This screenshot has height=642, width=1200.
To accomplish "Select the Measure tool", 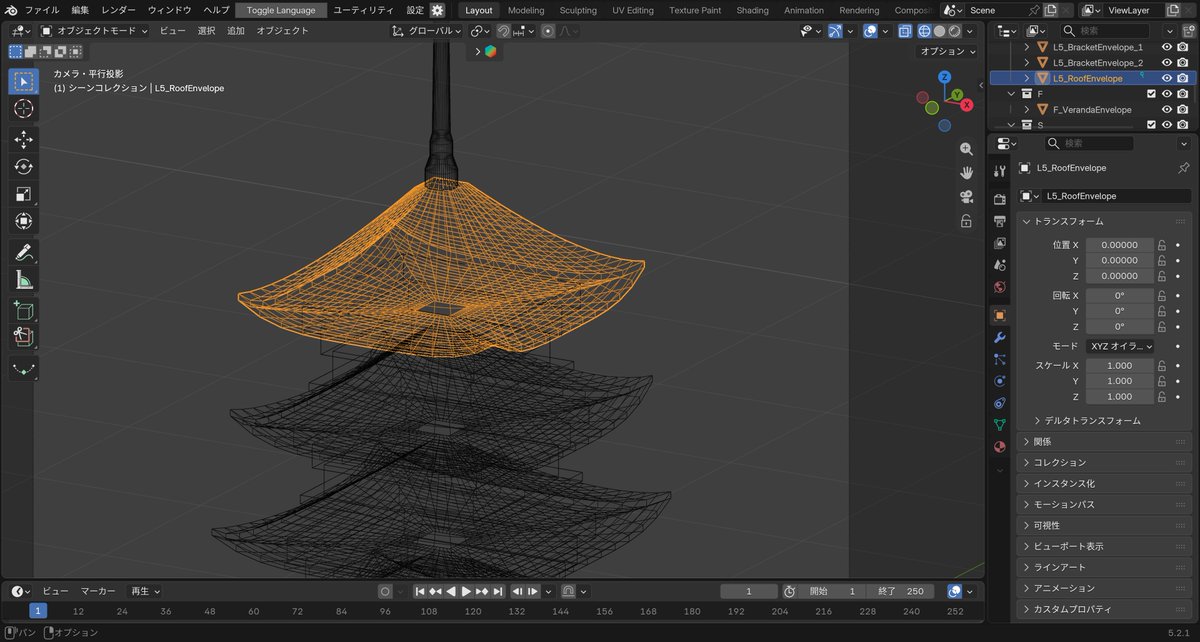I will tap(23, 280).
